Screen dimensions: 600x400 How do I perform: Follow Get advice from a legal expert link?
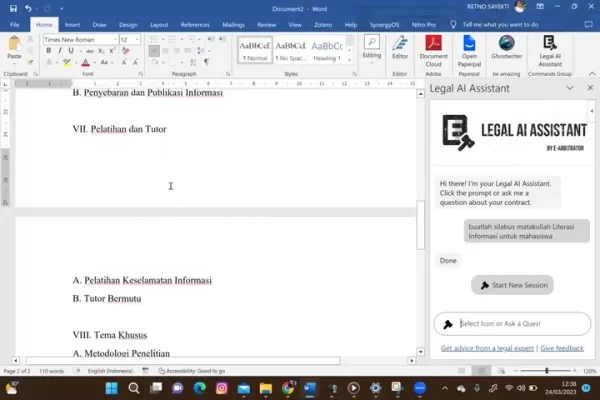487,348
